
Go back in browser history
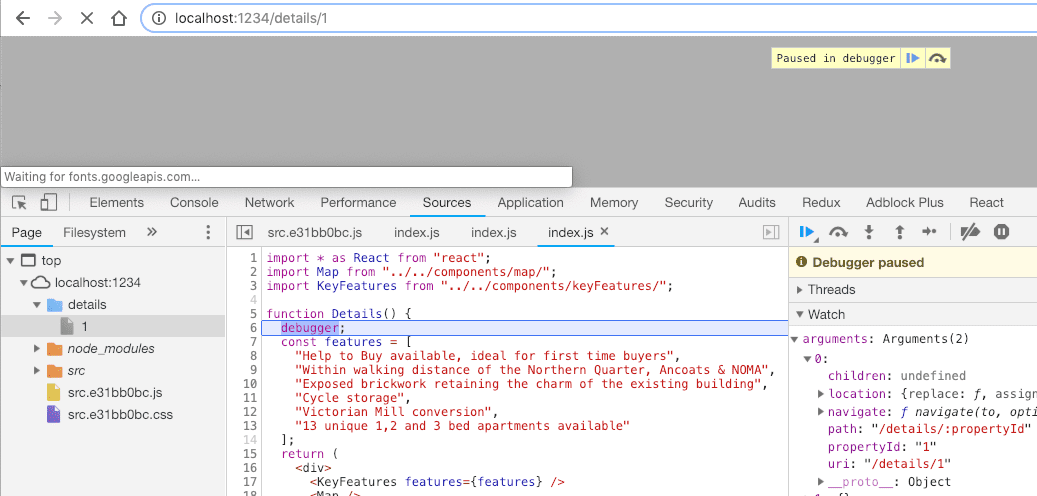tap(22, 18)
